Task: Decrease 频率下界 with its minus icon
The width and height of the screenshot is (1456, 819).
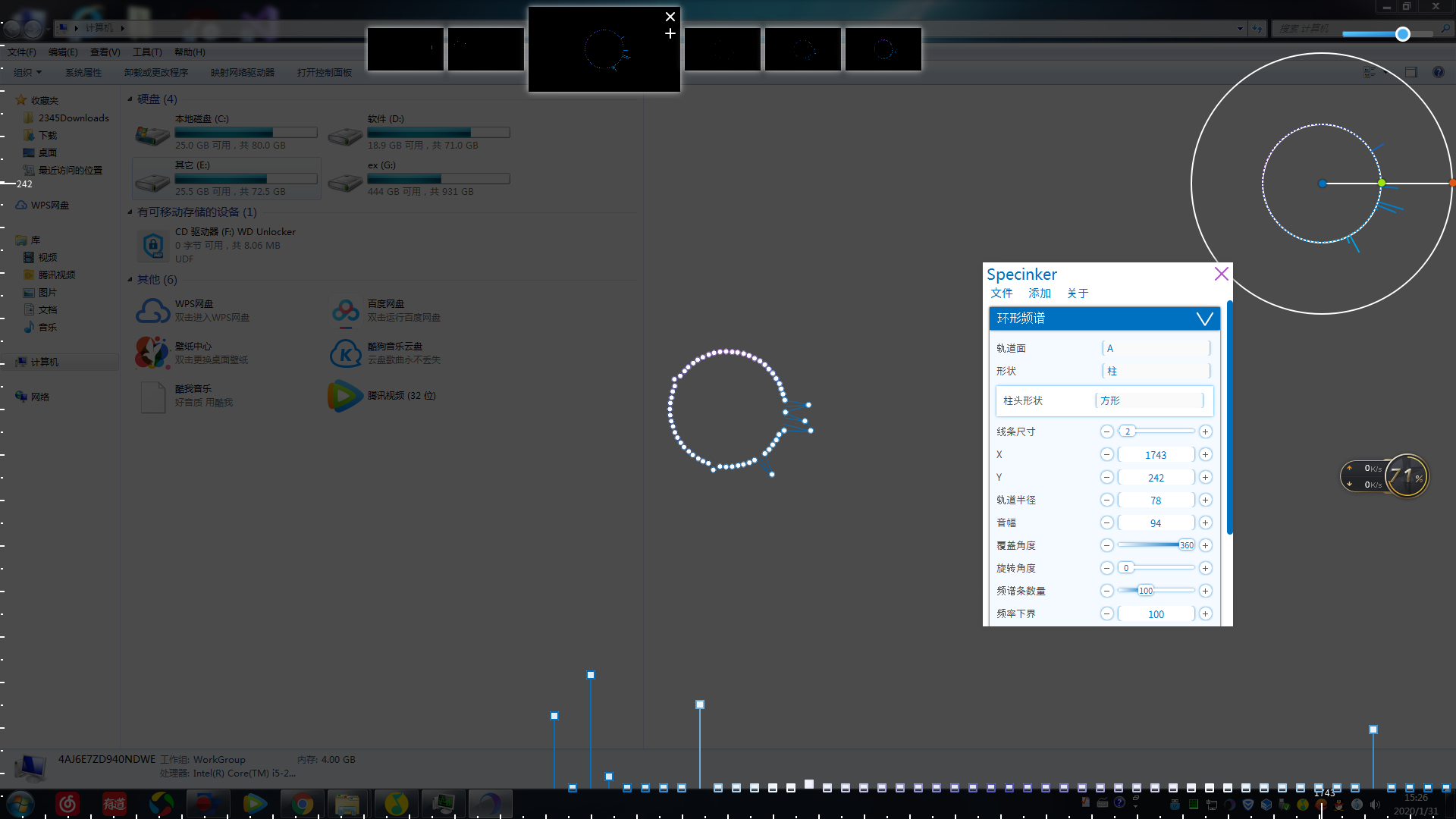Action: [1107, 613]
